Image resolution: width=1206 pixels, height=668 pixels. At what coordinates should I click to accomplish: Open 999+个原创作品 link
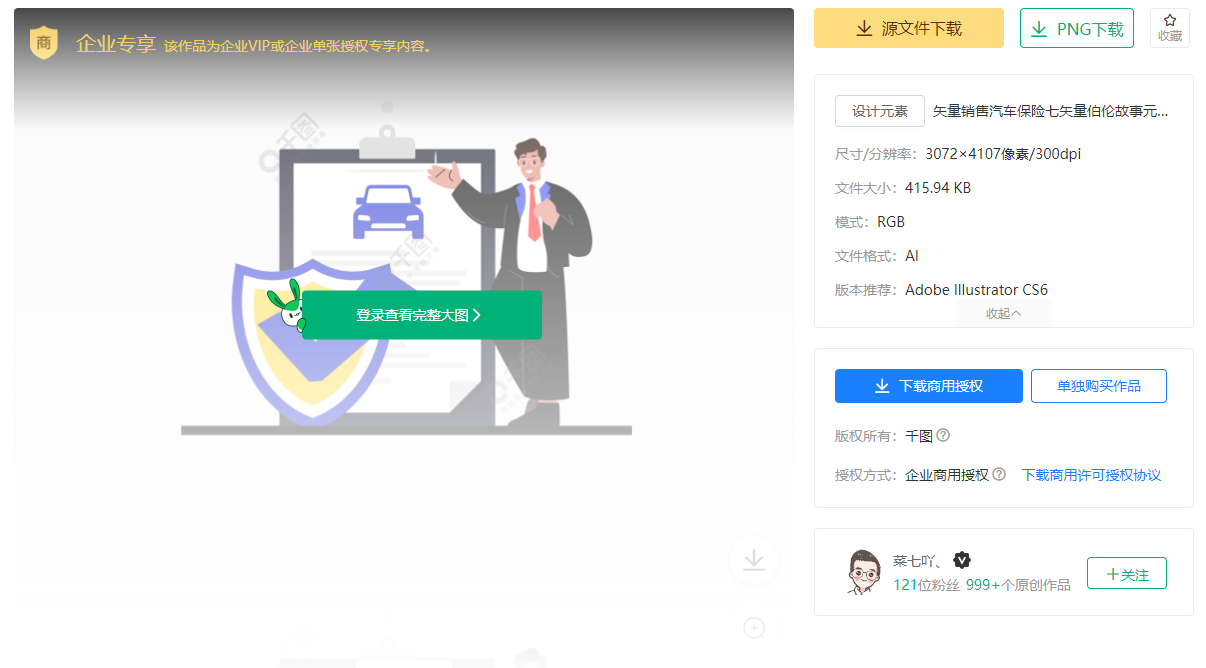[x=1017, y=585]
